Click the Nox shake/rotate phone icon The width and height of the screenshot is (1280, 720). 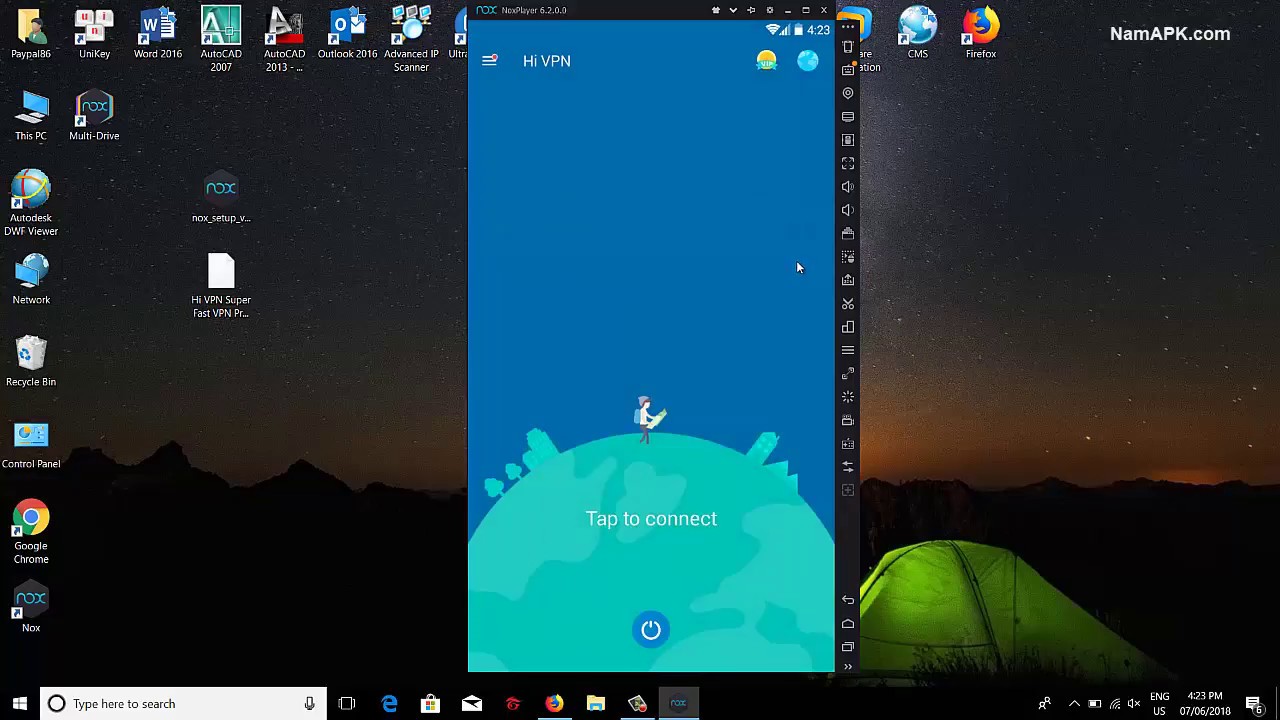coord(848,47)
